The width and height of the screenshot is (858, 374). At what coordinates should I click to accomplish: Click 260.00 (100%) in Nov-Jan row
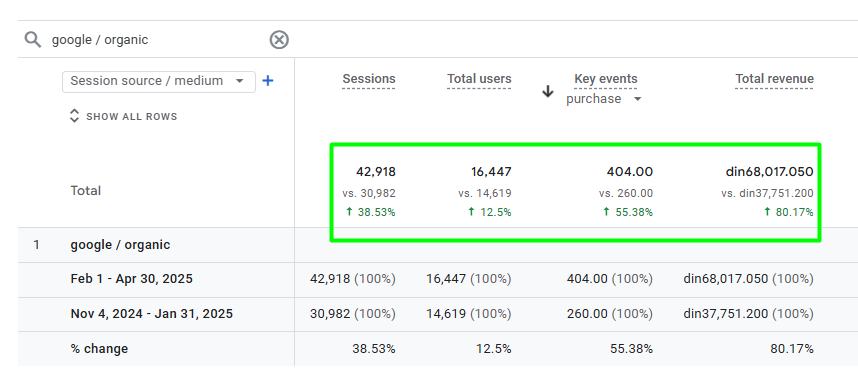(610, 314)
